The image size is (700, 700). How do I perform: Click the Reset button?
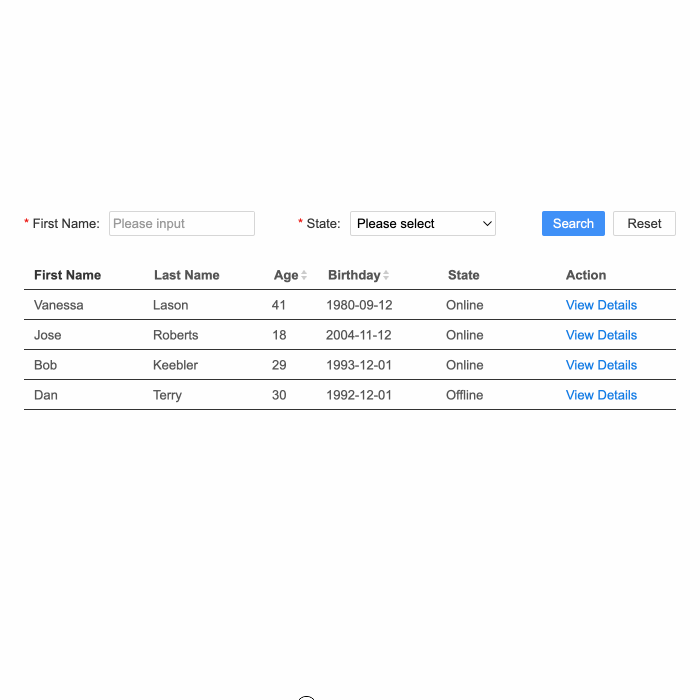click(x=644, y=224)
